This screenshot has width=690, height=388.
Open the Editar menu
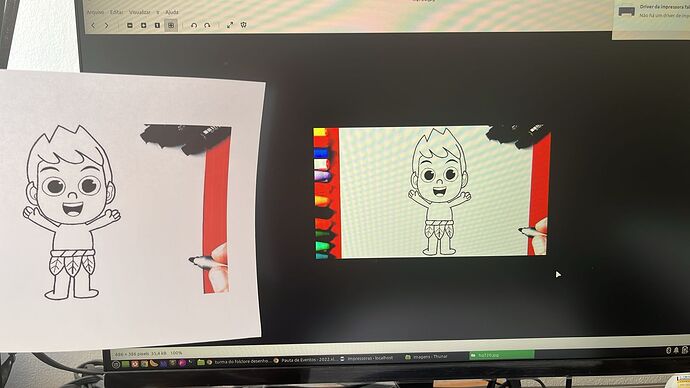117,12
